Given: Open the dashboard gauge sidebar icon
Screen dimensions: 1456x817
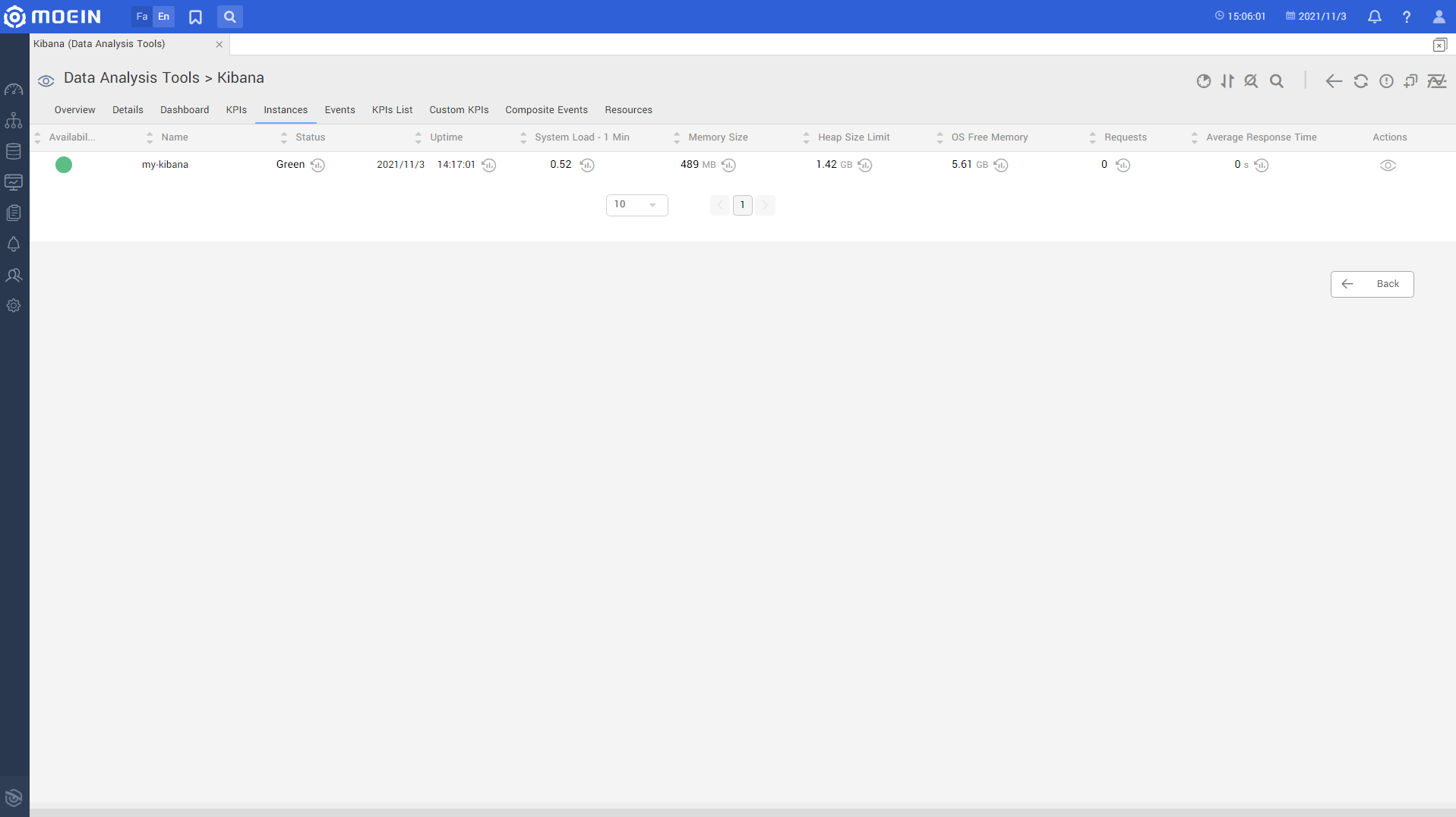Looking at the screenshot, I should [x=14, y=90].
